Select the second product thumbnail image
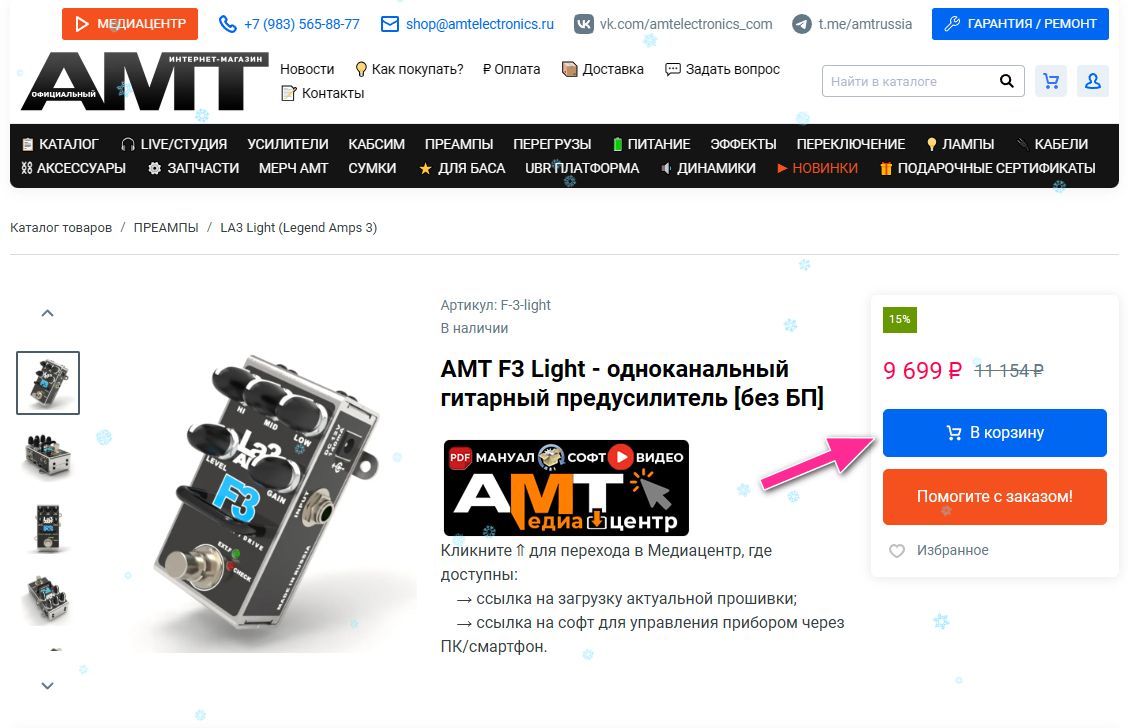The height and width of the screenshot is (728, 1128). coord(48,455)
